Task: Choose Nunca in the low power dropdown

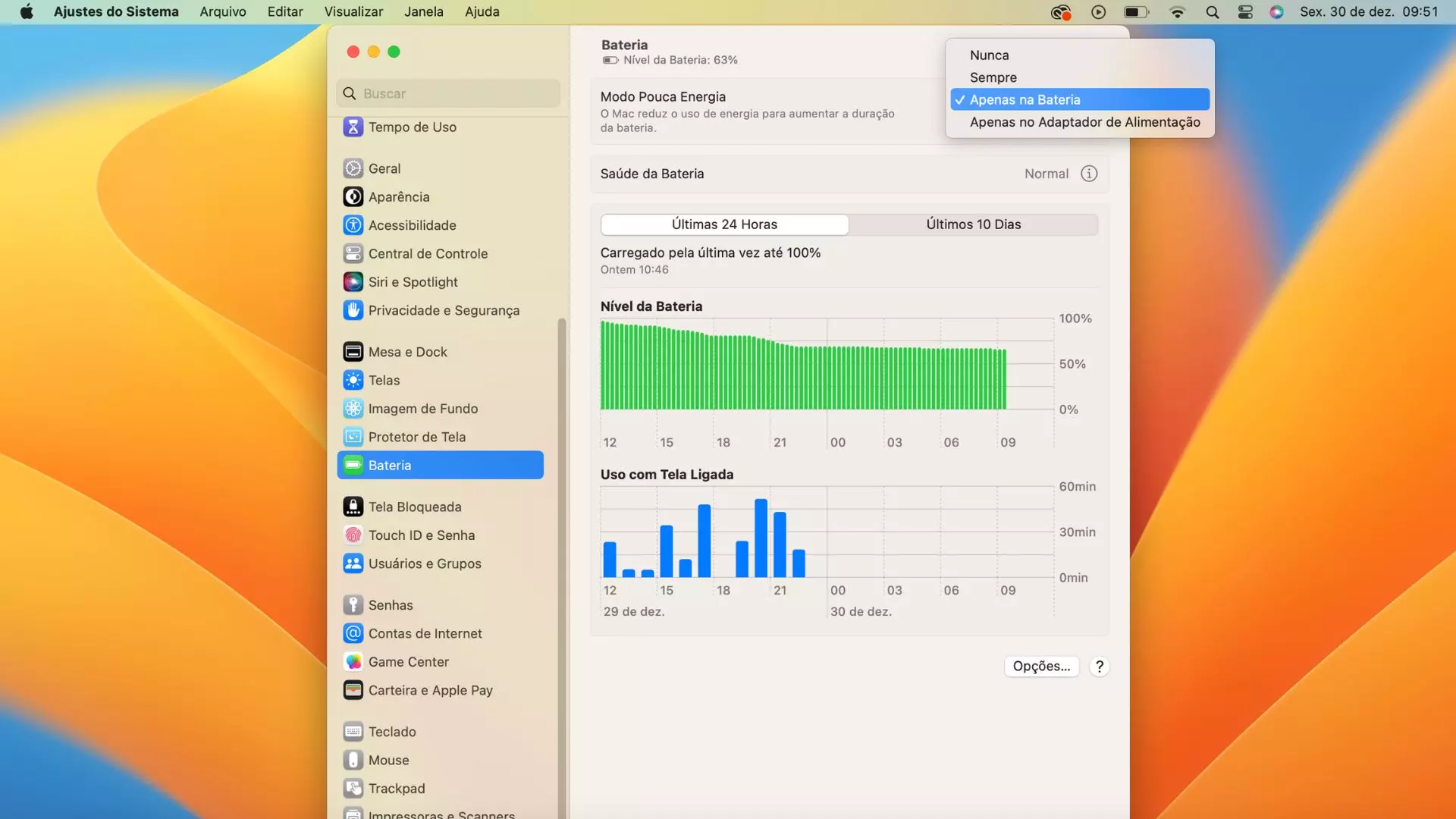Action: click(989, 55)
